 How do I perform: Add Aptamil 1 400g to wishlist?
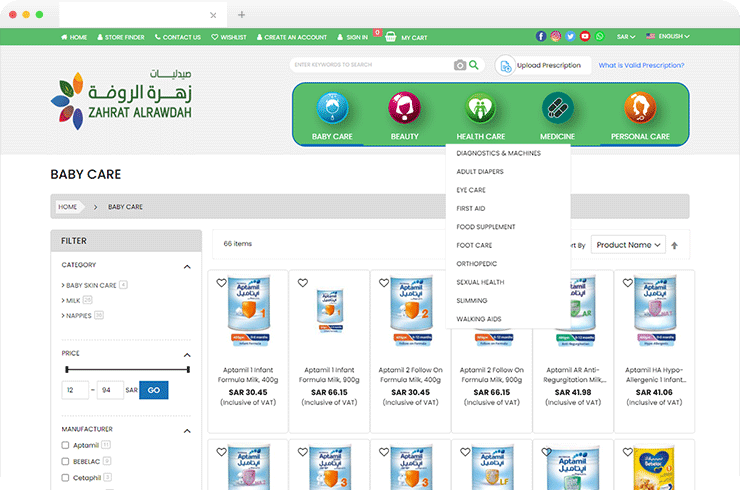(221, 283)
